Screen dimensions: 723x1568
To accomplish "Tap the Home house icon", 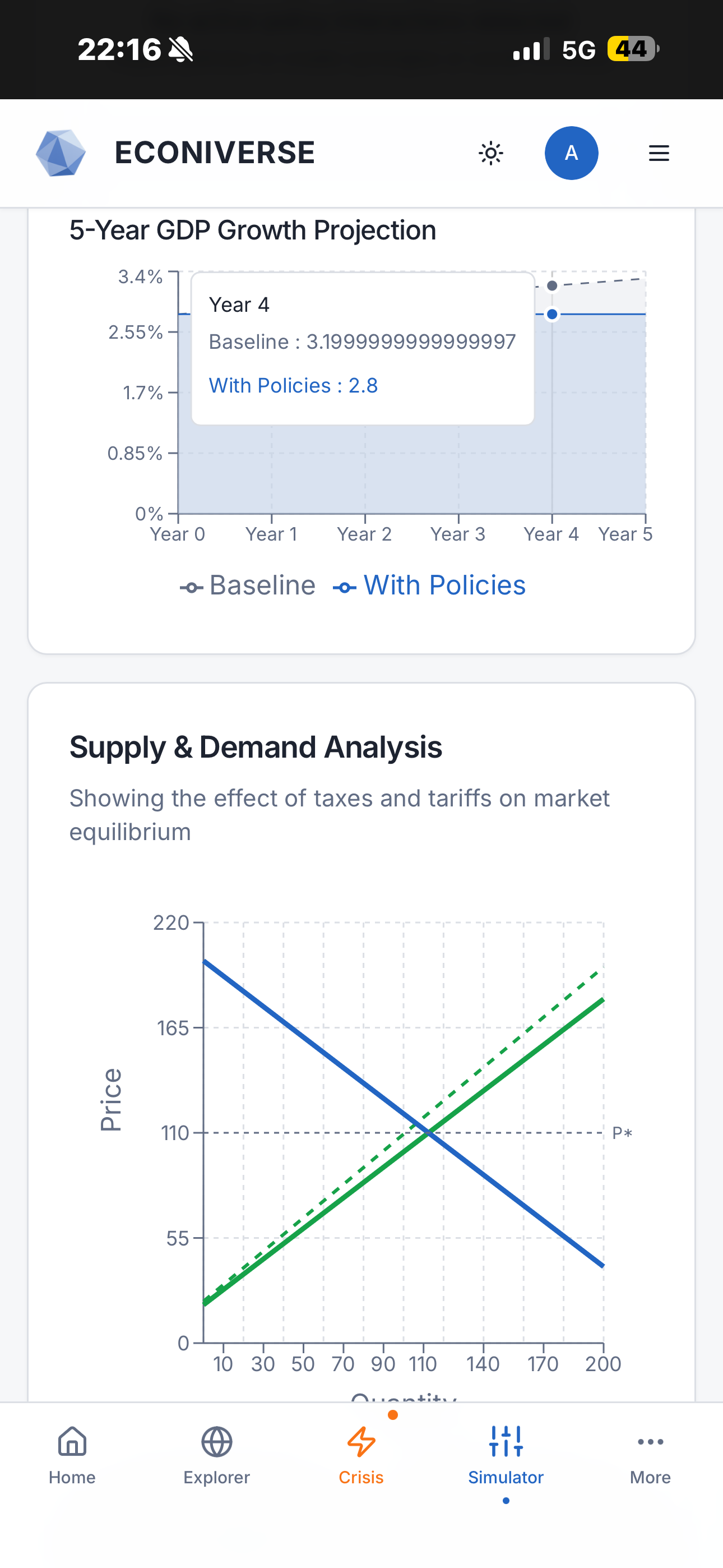I will (x=71, y=1442).
